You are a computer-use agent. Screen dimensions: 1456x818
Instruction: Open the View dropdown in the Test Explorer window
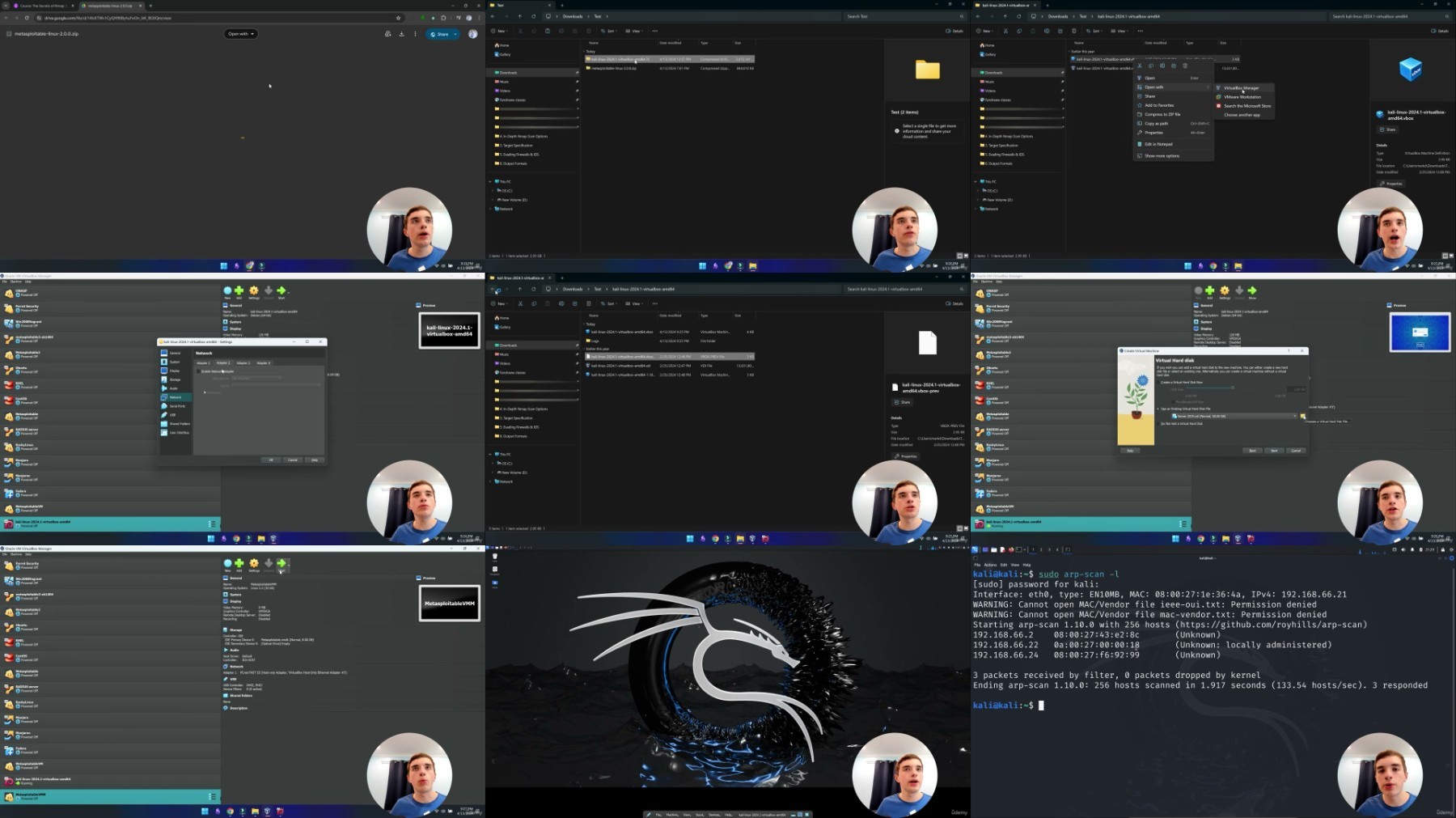coord(634,31)
